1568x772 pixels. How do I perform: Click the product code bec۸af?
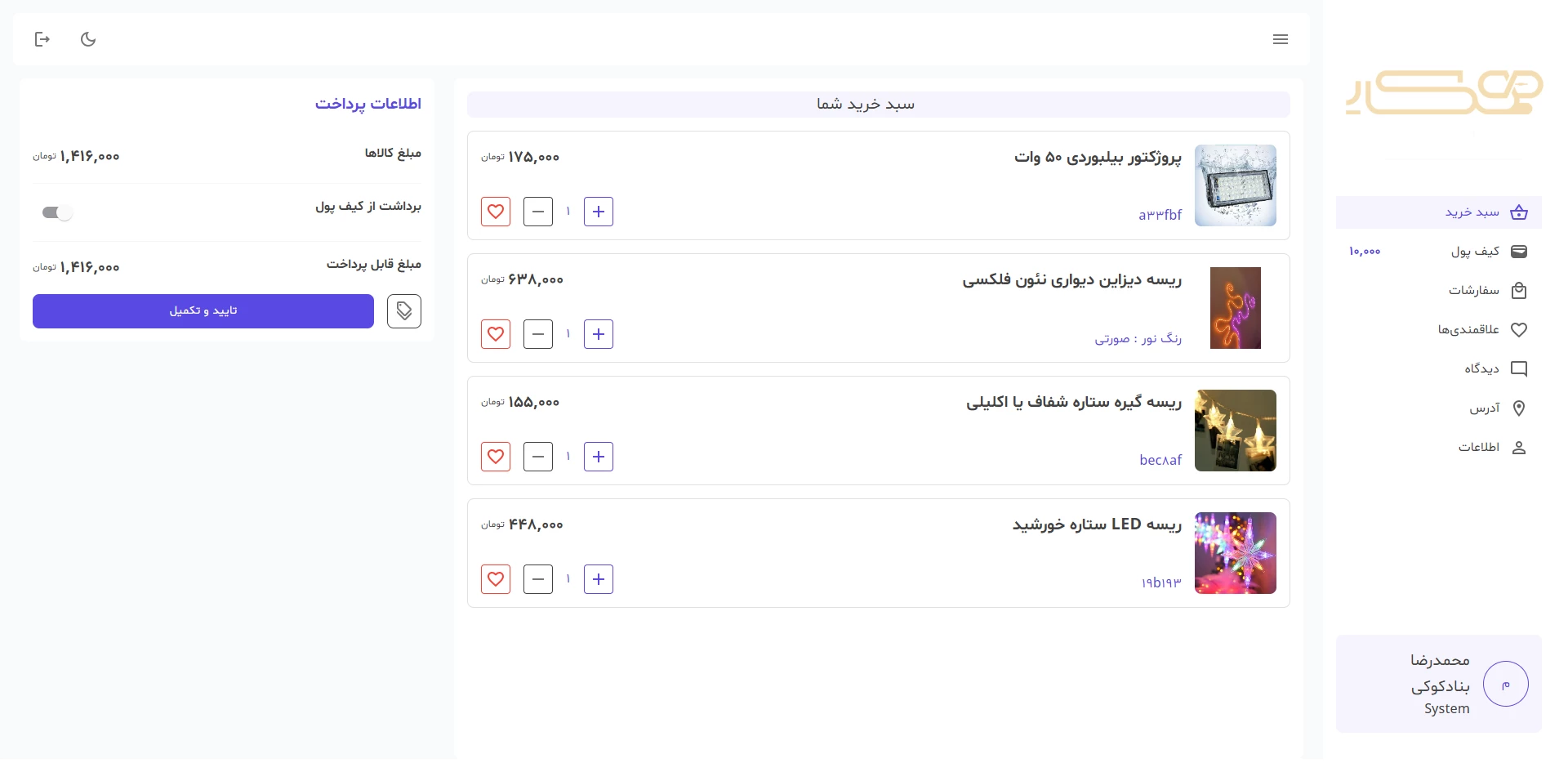point(1160,460)
